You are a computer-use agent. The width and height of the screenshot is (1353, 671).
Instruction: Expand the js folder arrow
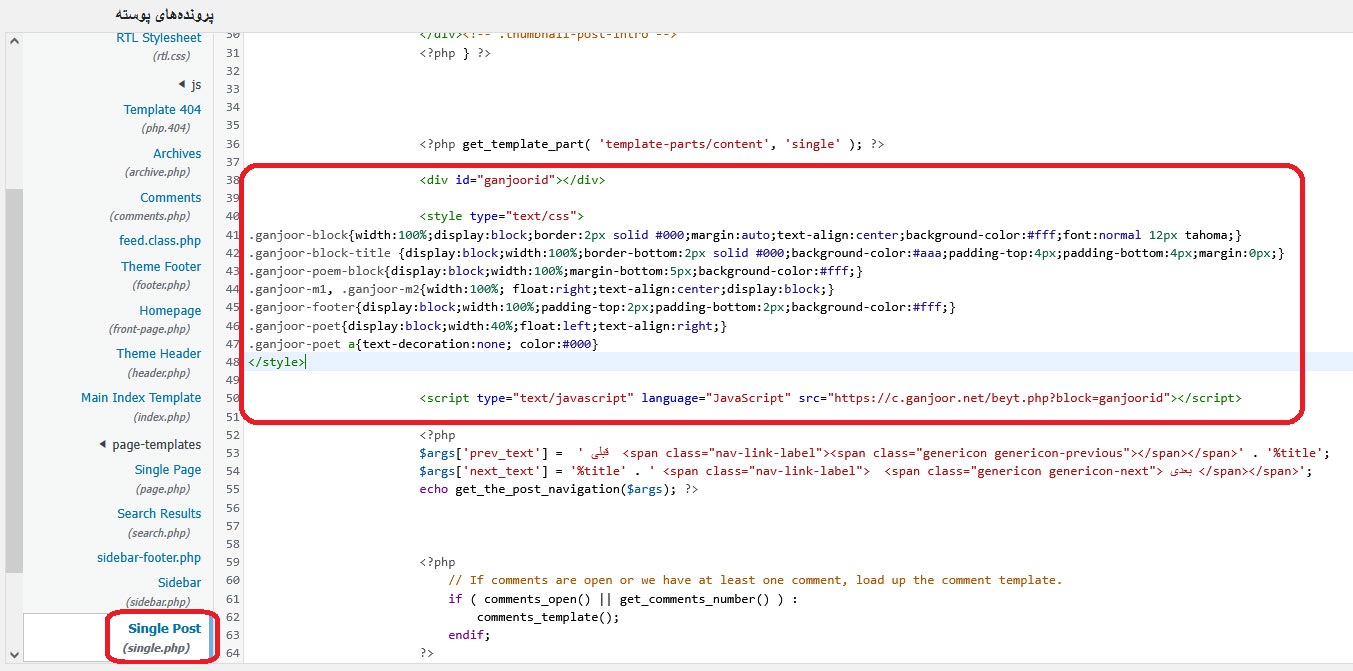point(181,85)
